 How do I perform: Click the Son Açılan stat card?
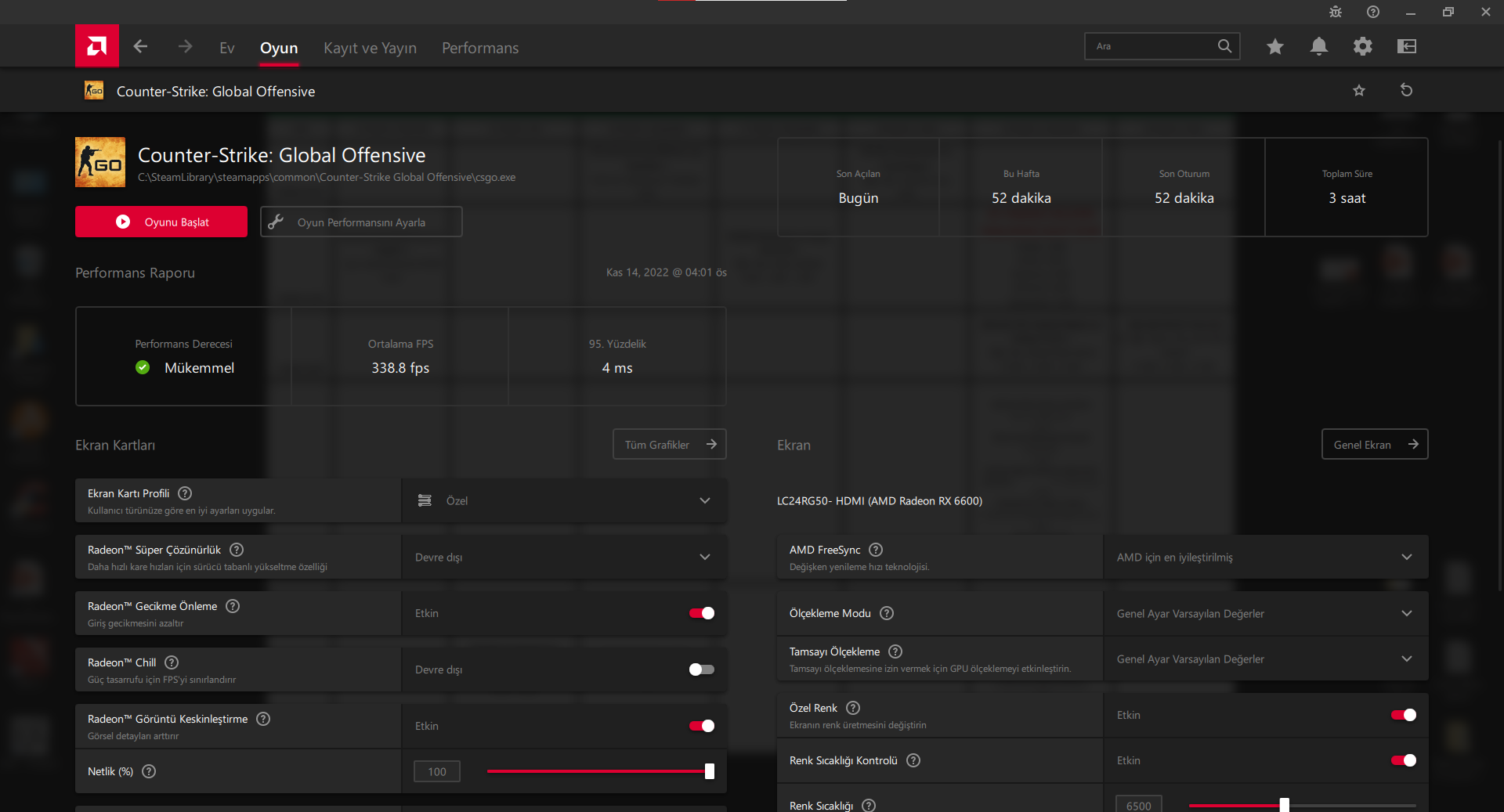(x=859, y=187)
